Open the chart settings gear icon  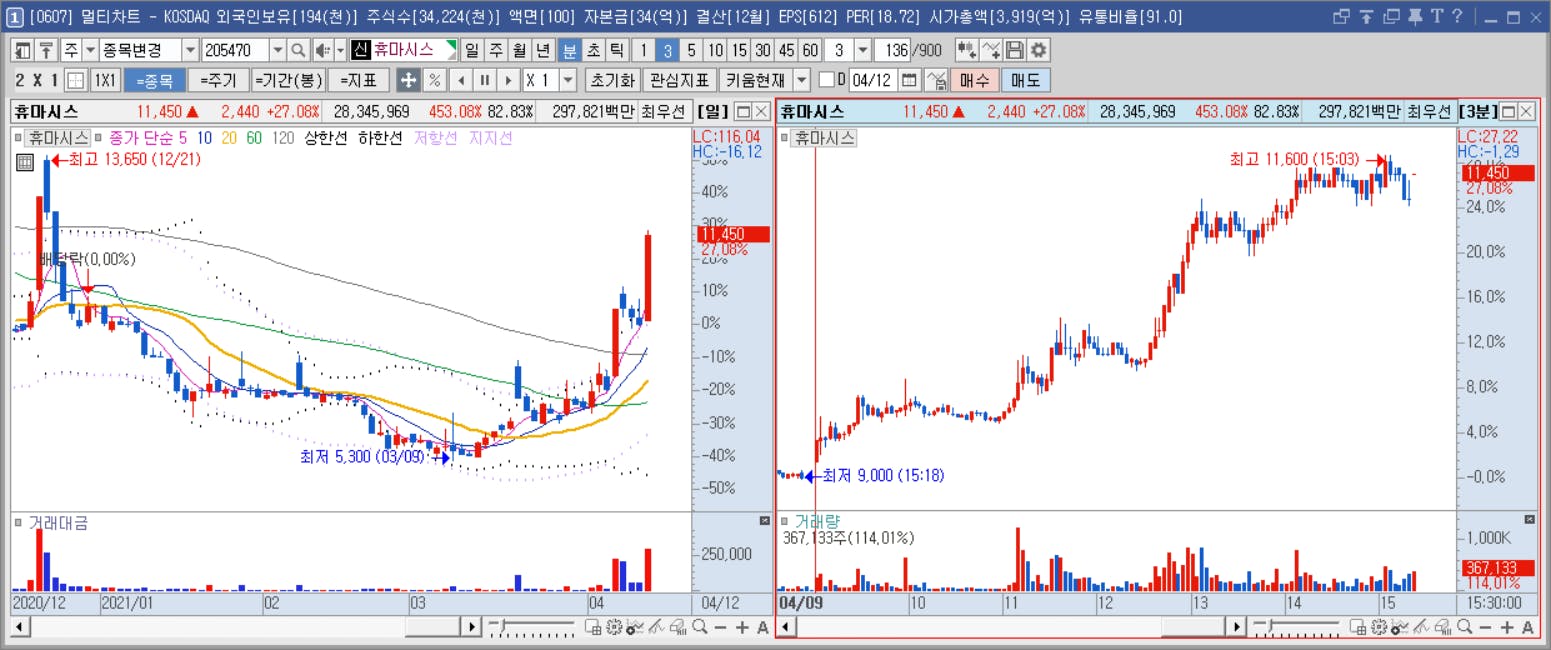(1039, 50)
